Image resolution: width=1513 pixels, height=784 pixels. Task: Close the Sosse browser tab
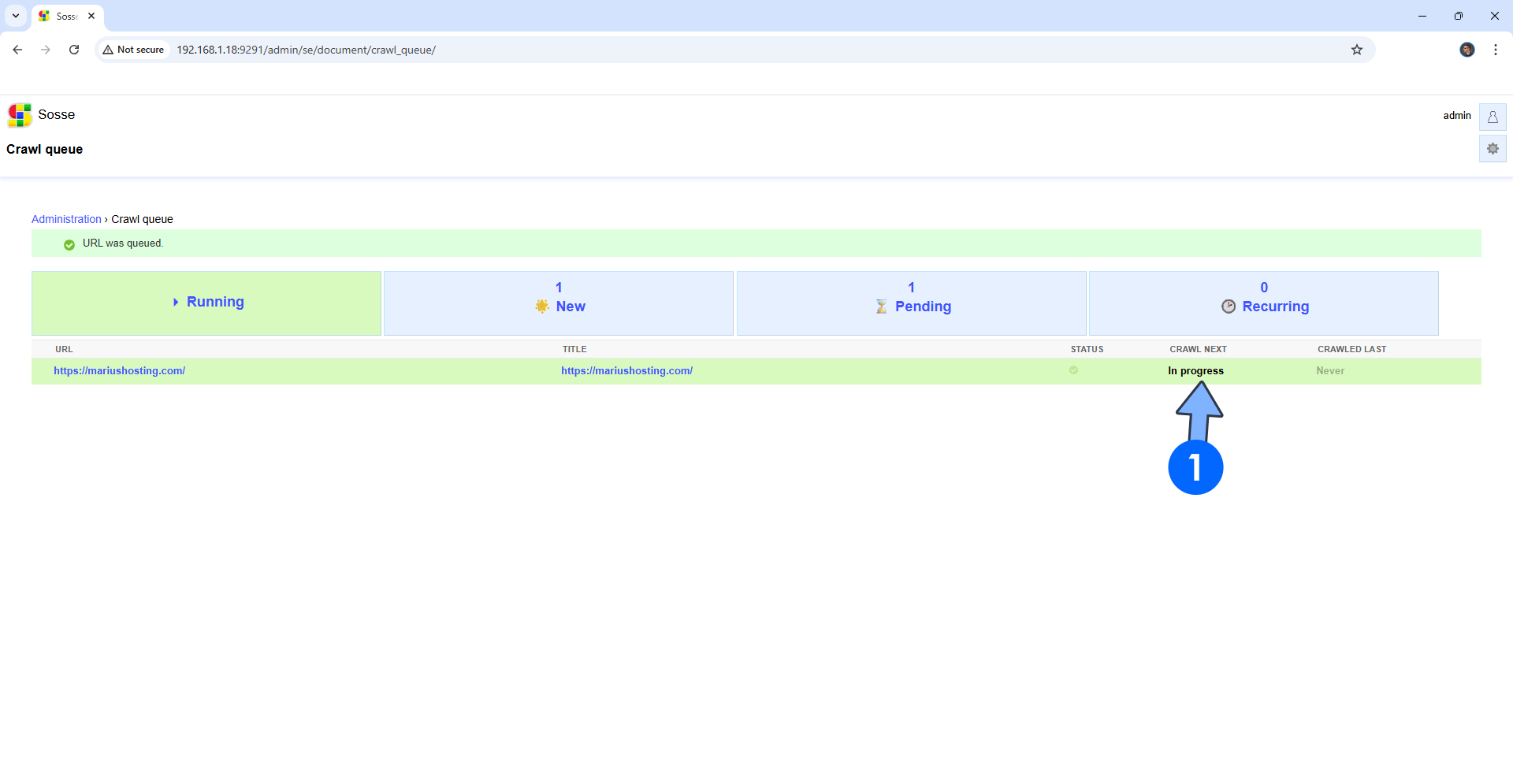coord(91,16)
